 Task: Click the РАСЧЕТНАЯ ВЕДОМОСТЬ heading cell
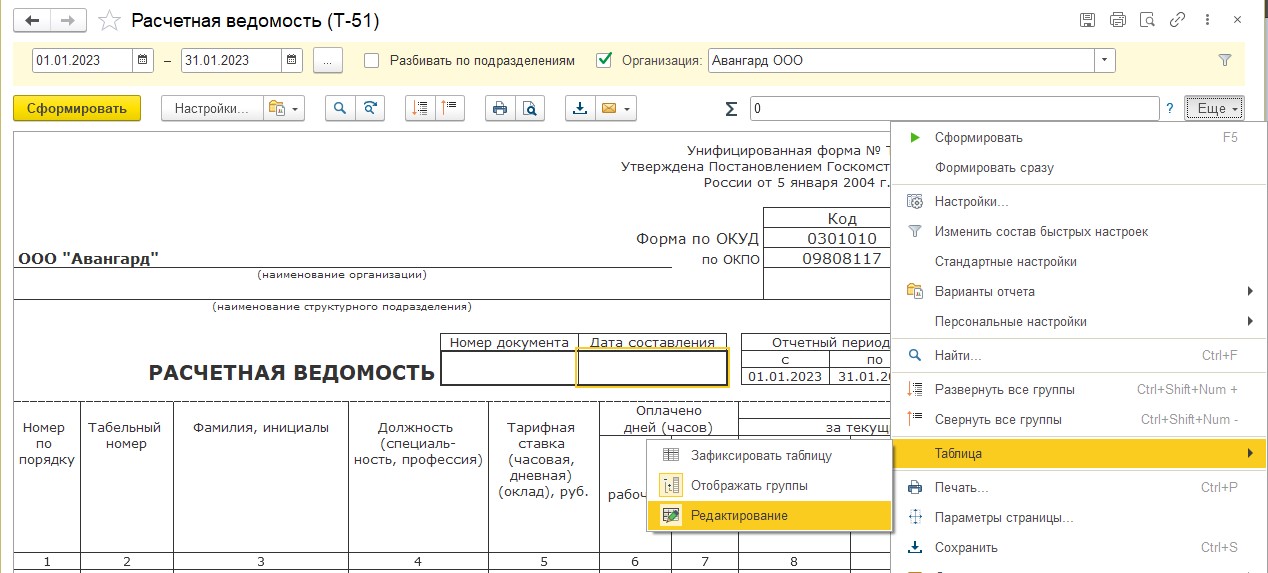pos(291,373)
